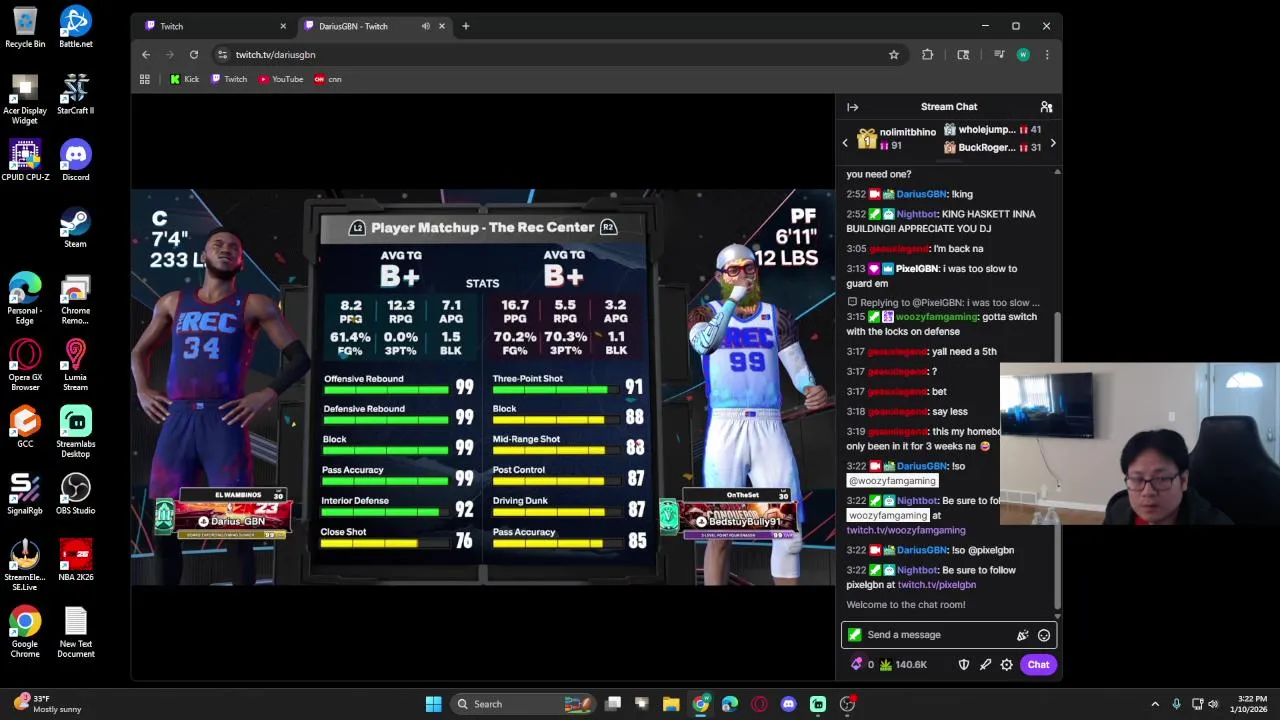Open CPUID CPU-Z desktop icon
1280x720 pixels.
(25, 161)
